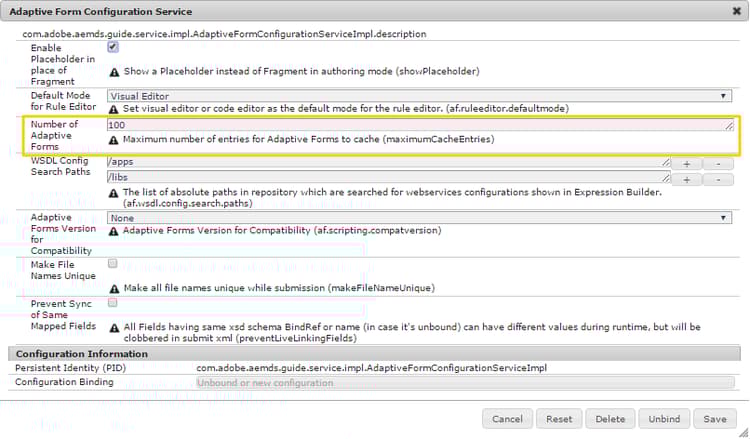
Task: Click the Persistent Identity (PID) label
Action: tap(70, 368)
